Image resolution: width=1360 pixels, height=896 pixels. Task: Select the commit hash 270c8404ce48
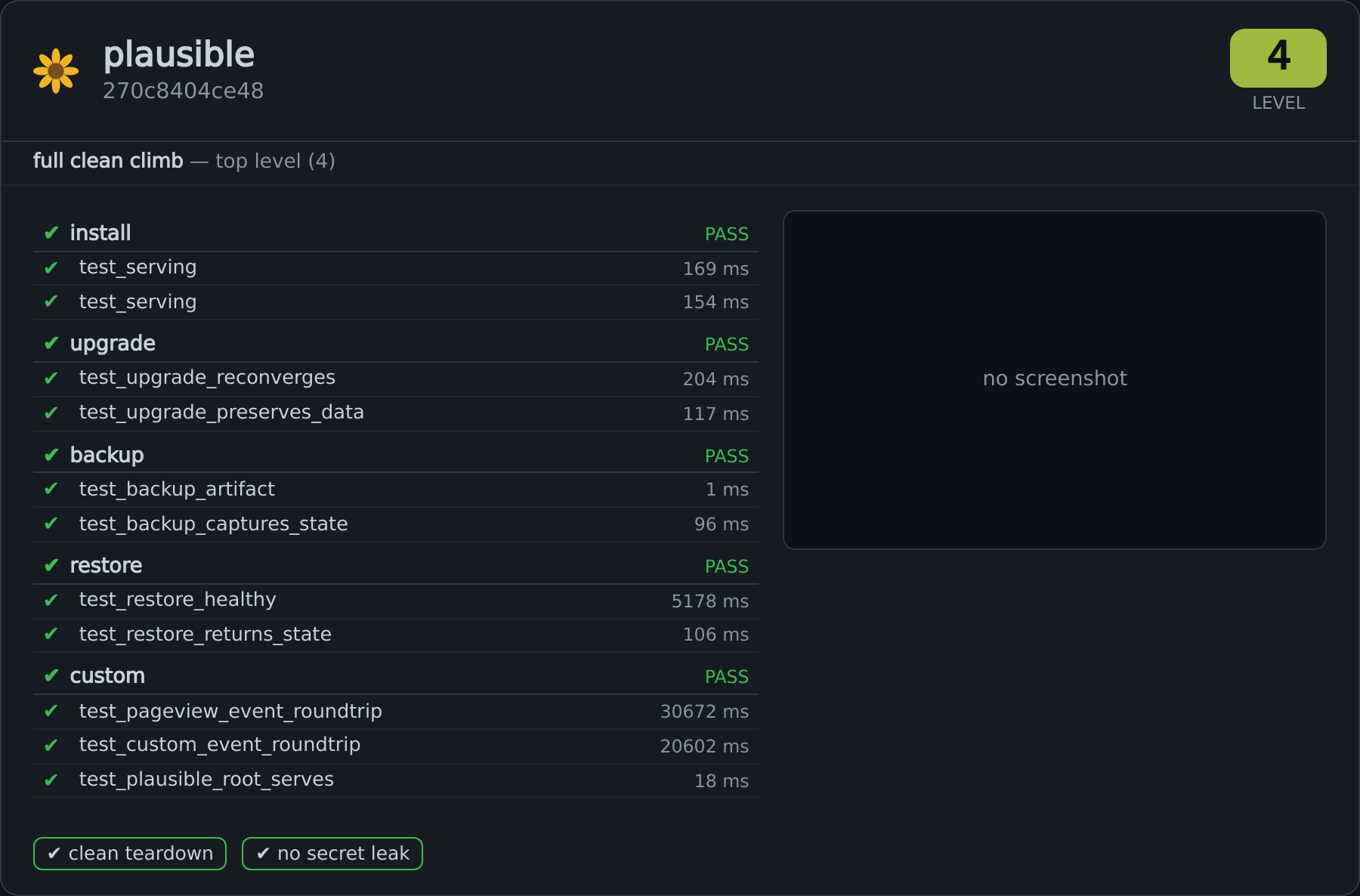184,91
